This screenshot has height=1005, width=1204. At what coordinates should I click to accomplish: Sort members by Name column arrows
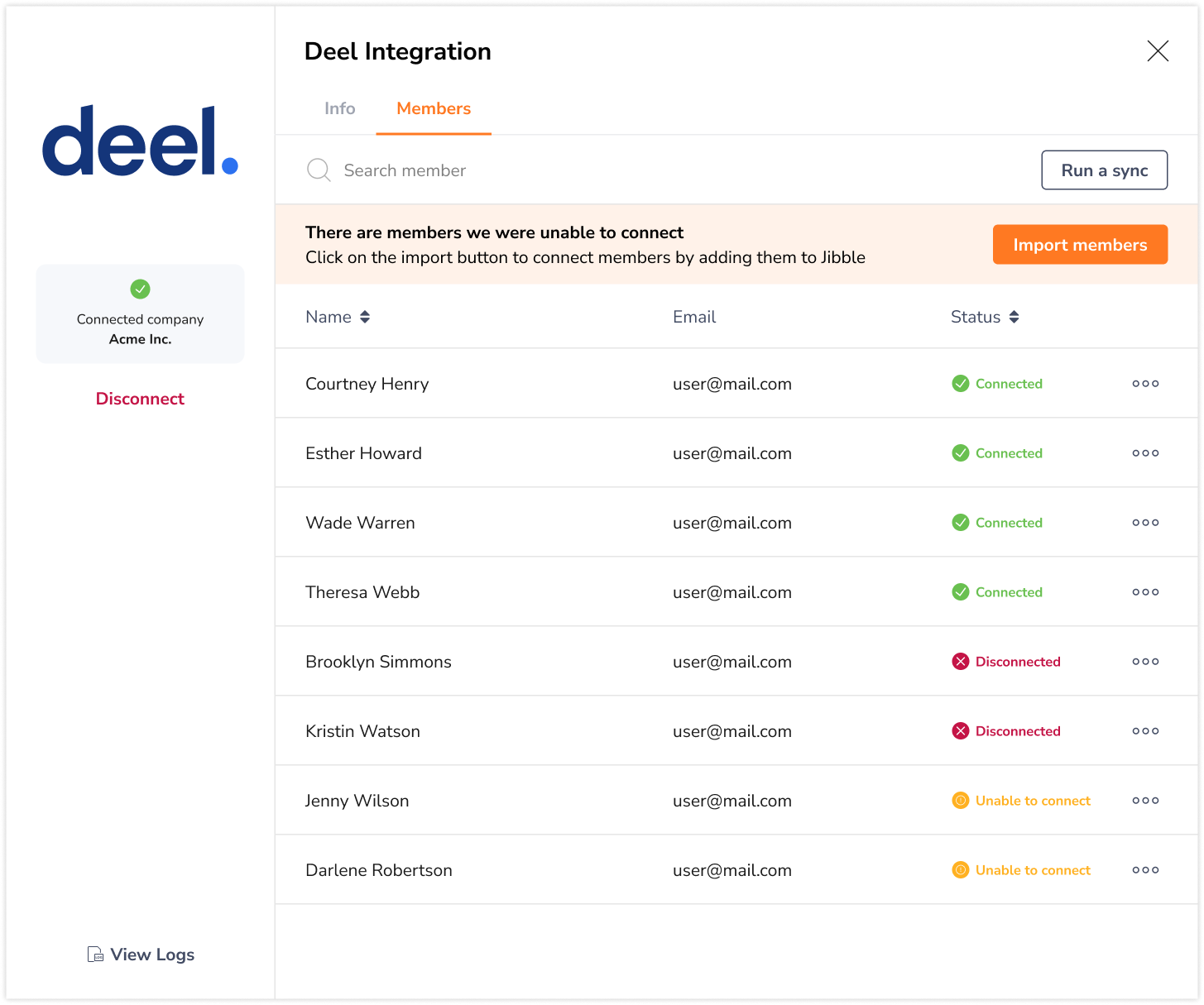(365, 317)
